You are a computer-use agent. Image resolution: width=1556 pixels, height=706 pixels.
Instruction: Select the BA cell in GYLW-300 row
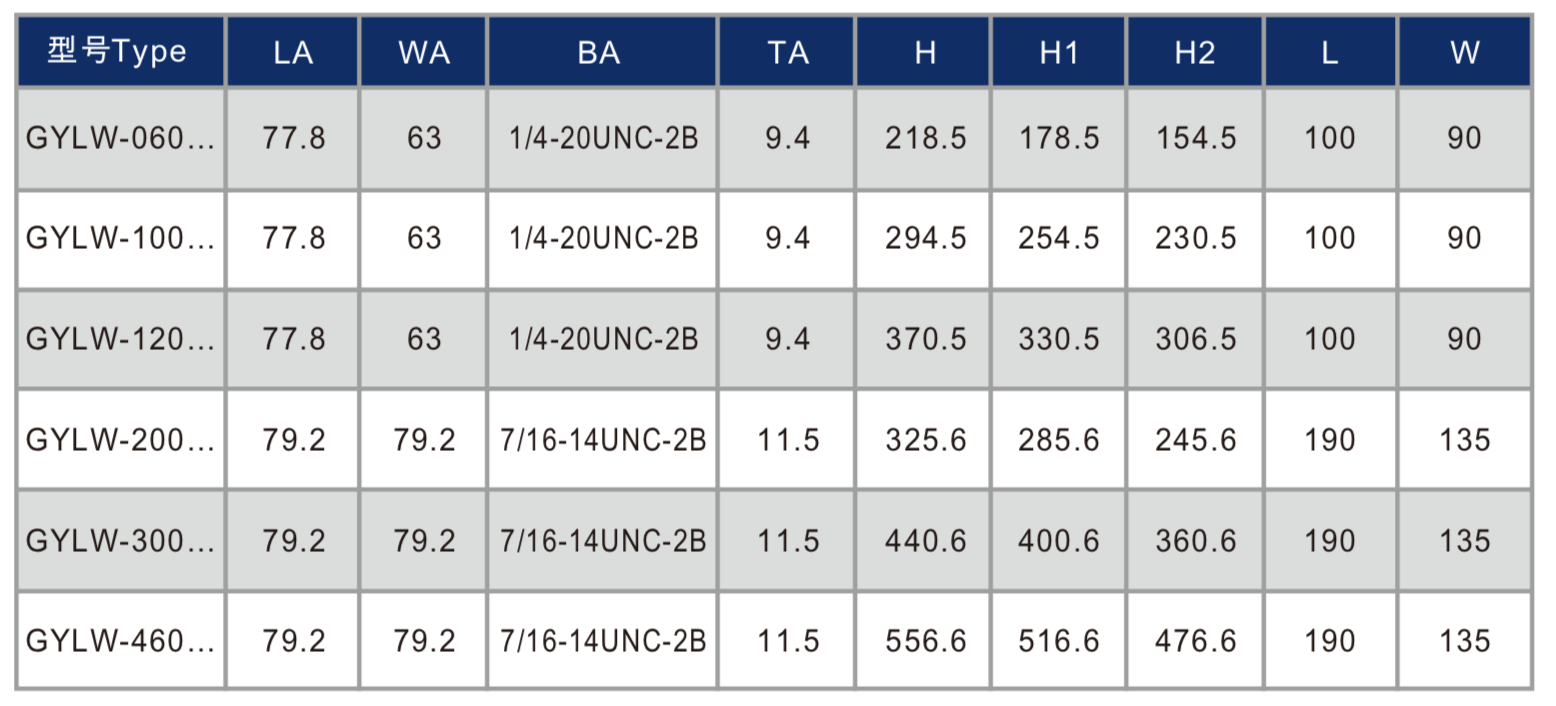pos(603,541)
